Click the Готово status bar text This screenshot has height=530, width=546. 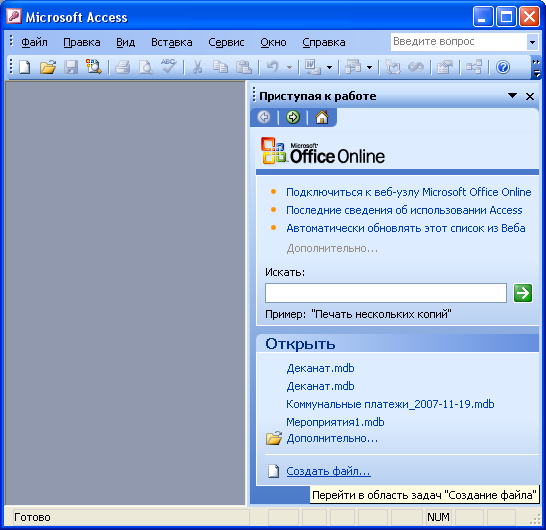(32, 517)
